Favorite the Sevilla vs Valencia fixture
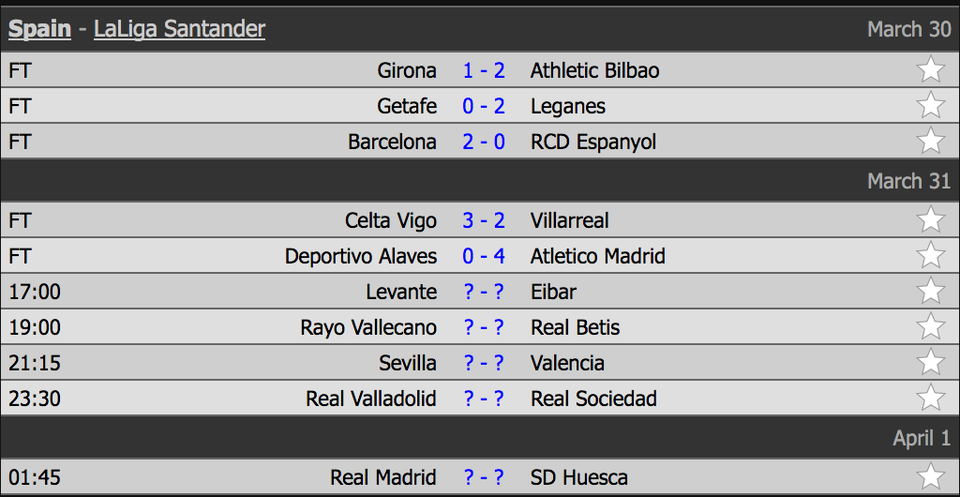This screenshot has height=497, width=960. [x=931, y=362]
